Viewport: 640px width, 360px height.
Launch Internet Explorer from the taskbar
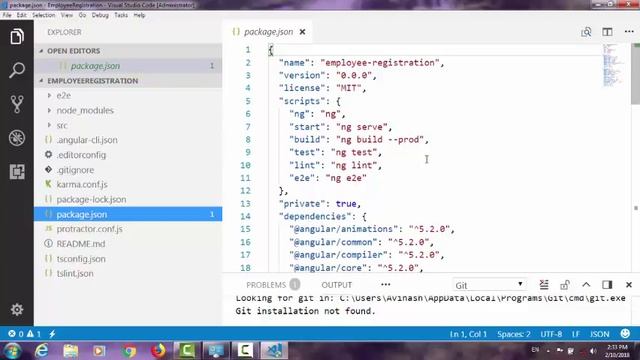point(41,351)
